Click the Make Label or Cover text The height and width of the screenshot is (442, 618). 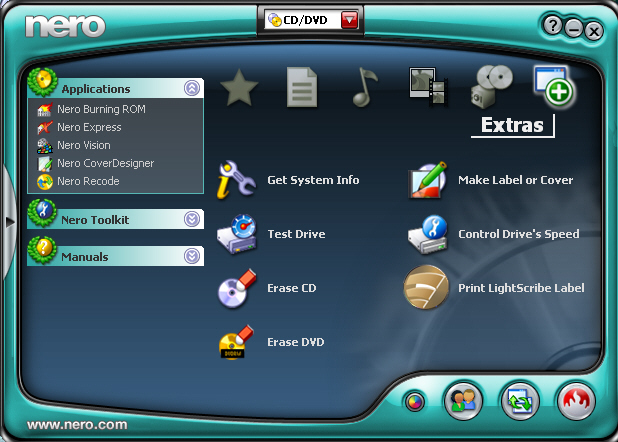516,180
